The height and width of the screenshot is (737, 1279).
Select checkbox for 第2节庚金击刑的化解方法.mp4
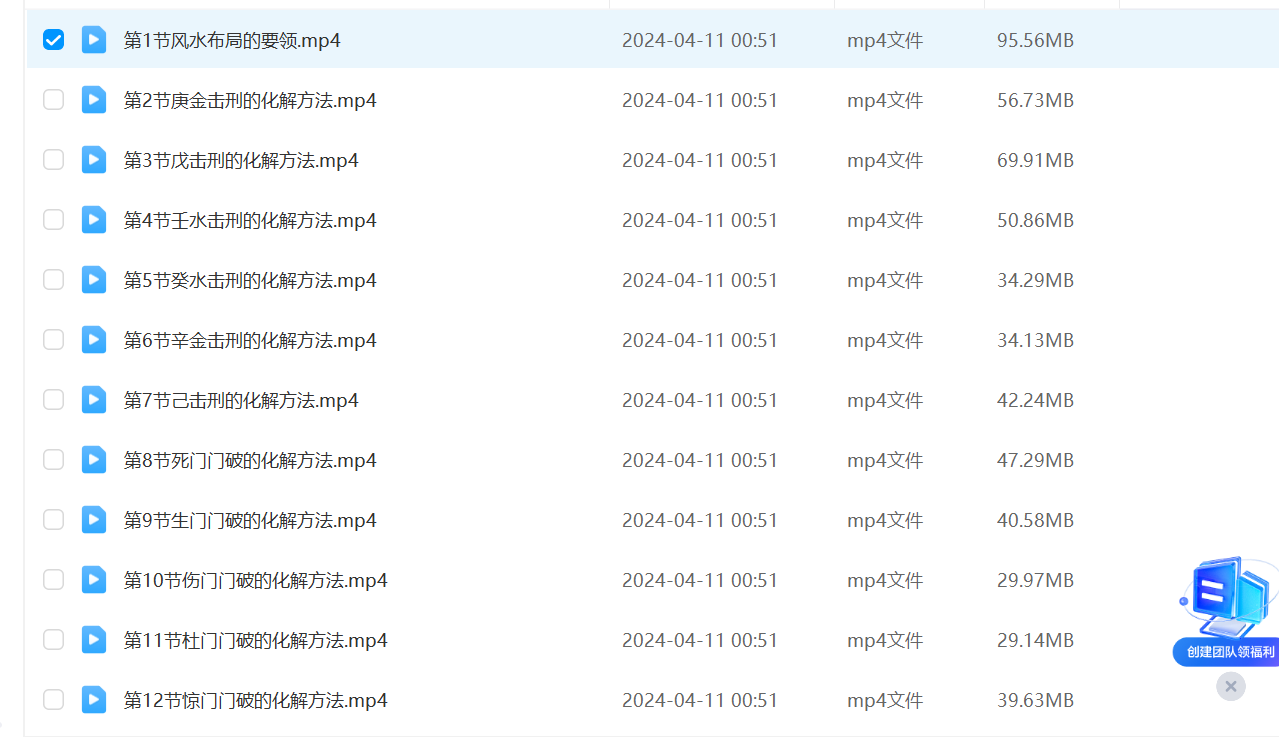coord(53,100)
